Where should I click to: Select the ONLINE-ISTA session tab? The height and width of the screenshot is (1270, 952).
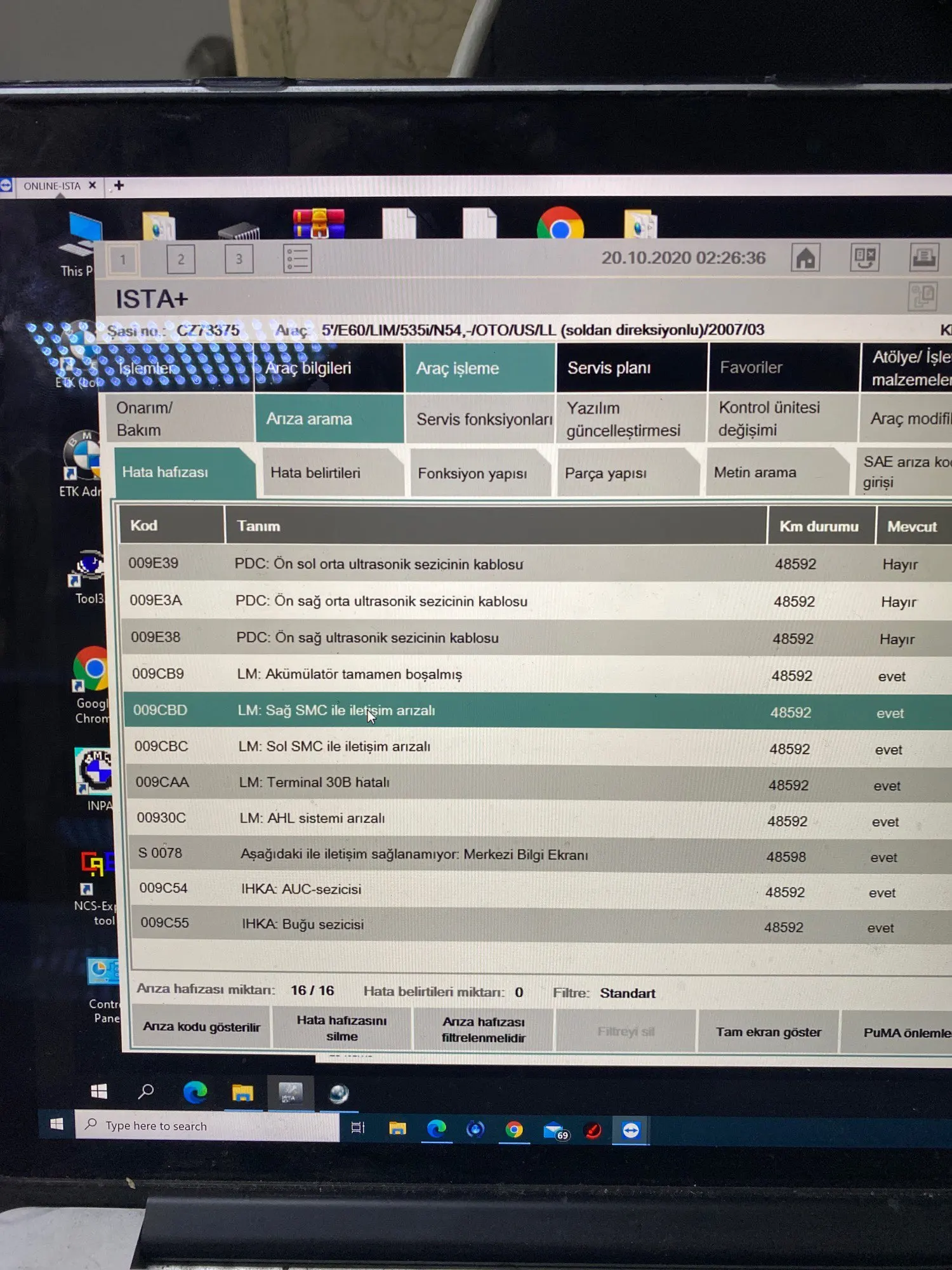[51, 186]
